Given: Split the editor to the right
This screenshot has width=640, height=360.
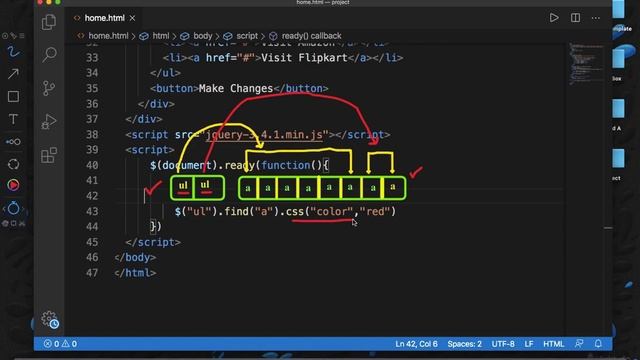Looking at the screenshot, I should (x=576, y=18).
